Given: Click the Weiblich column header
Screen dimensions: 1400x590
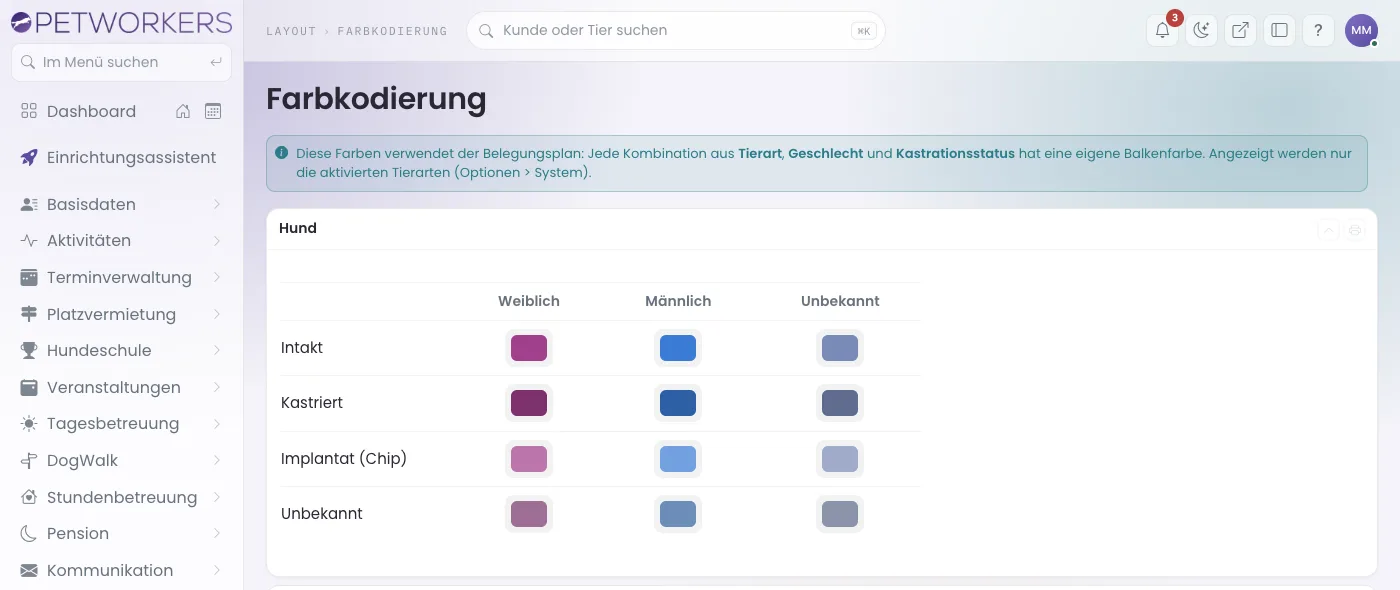Looking at the screenshot, I should 529,301.
